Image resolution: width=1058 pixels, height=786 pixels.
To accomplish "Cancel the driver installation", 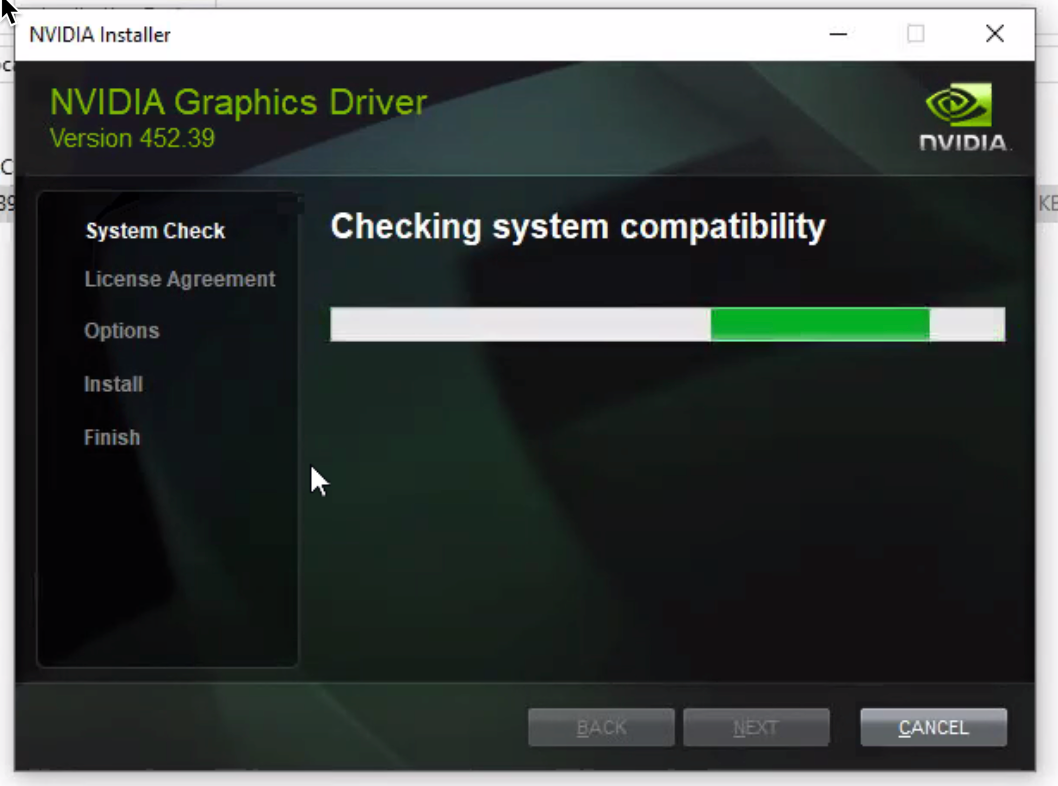I will coord(933,727).
